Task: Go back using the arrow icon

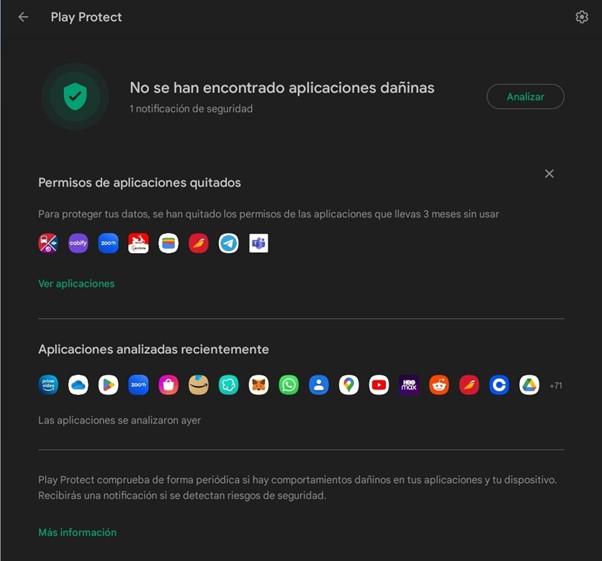Action: [x=23, y=17]
